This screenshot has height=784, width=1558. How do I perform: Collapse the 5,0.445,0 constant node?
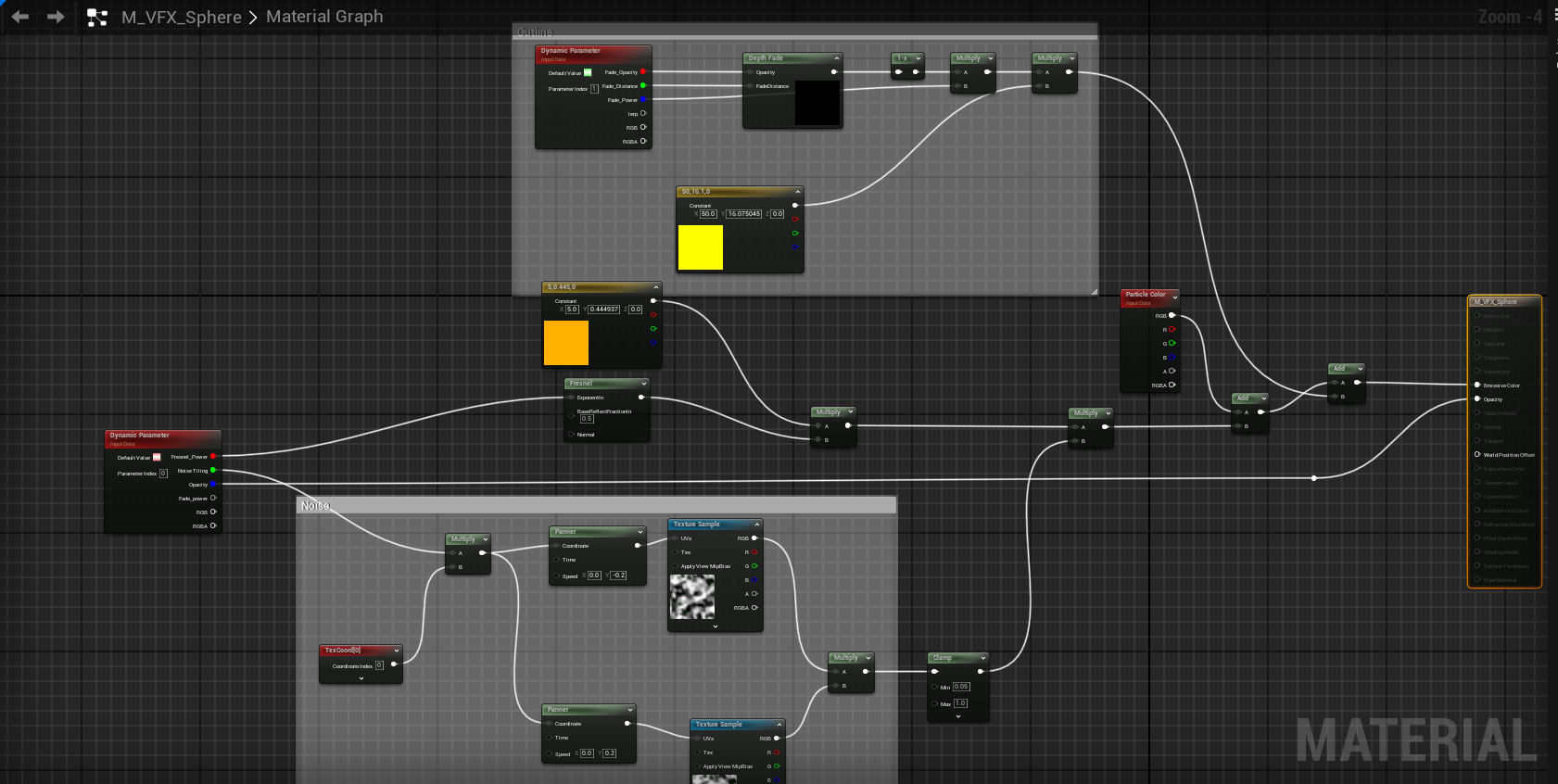656,287
